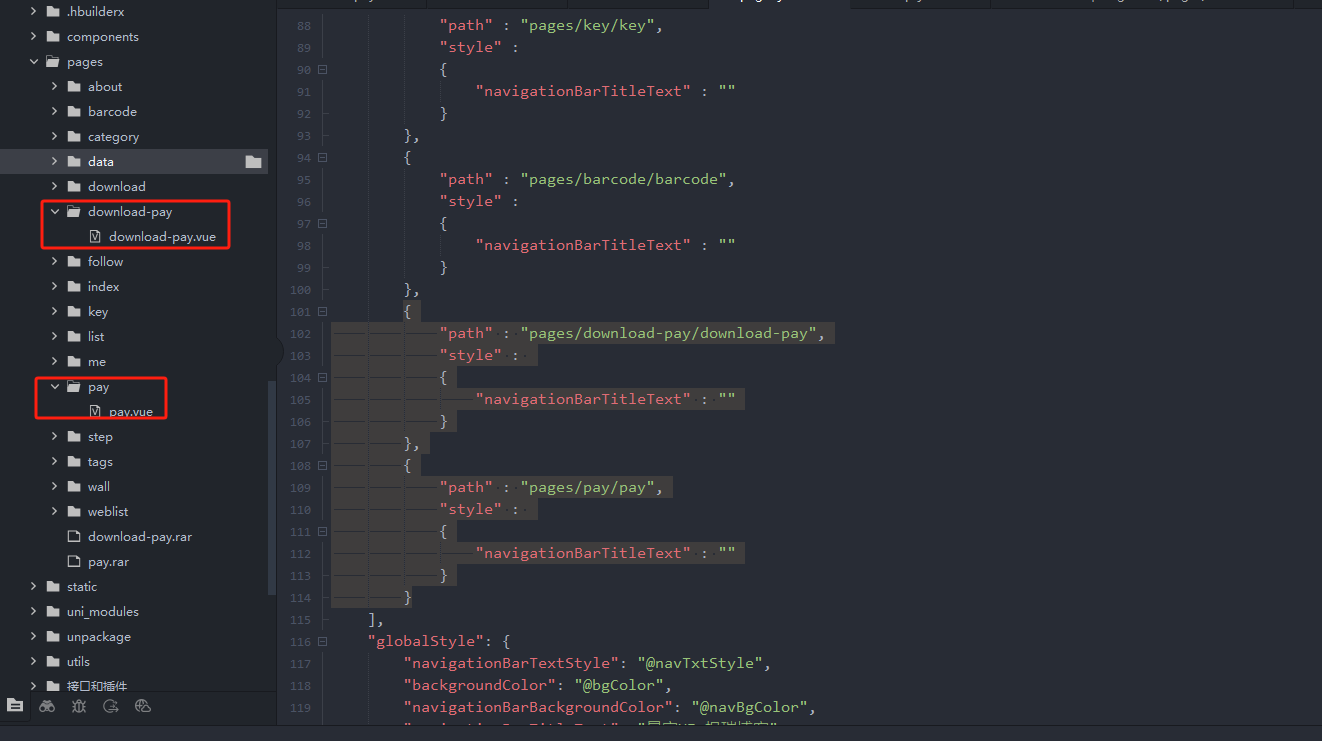Click the sync arrow circle icon
1322x741 pixels.
(x=111, y=705)
